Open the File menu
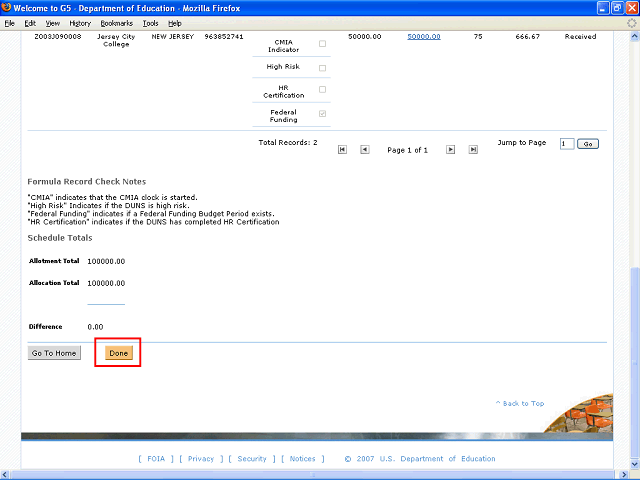 [x=9, y=23]
